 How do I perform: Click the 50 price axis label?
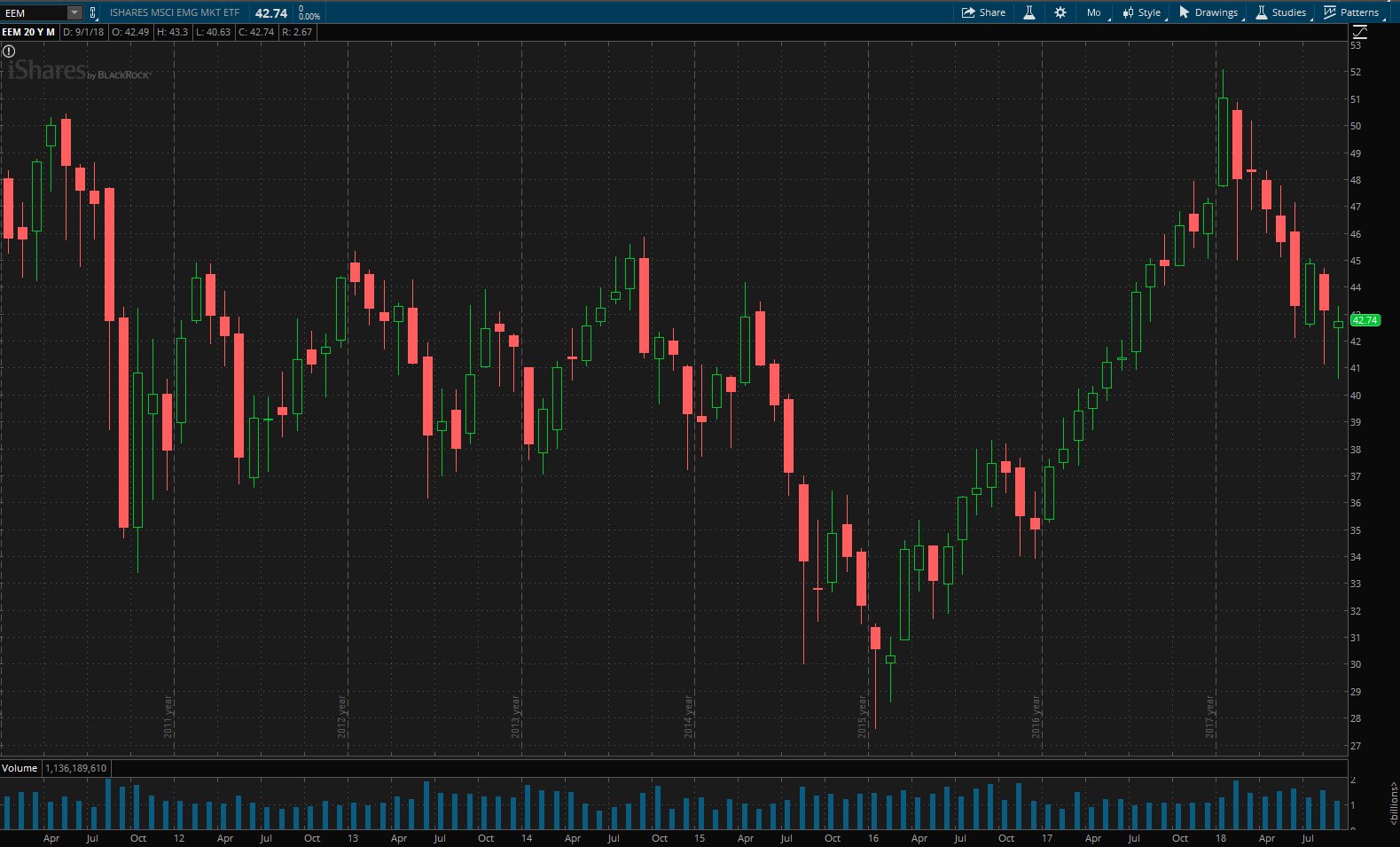(1356, 126)
